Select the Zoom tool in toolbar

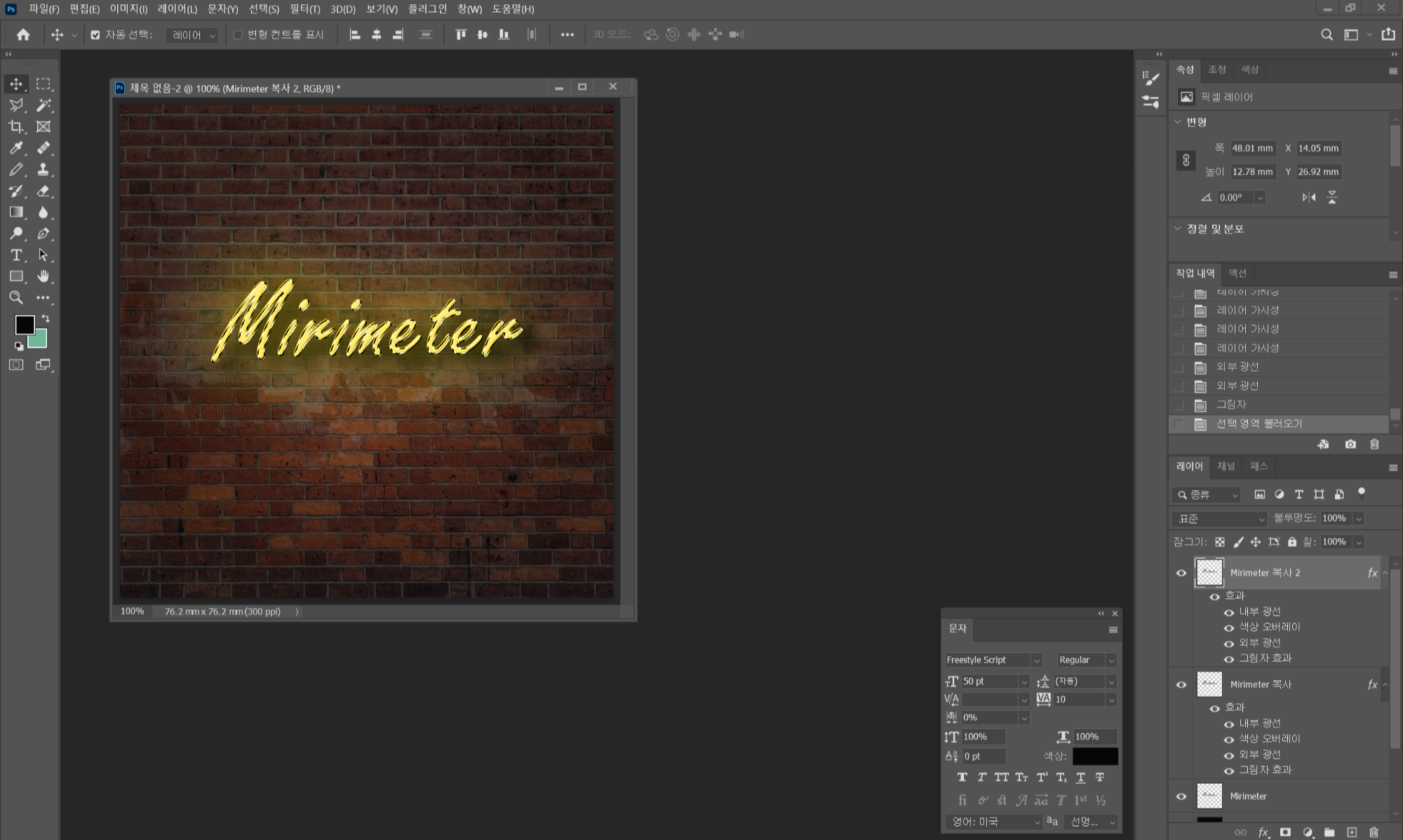pos(16,298)
